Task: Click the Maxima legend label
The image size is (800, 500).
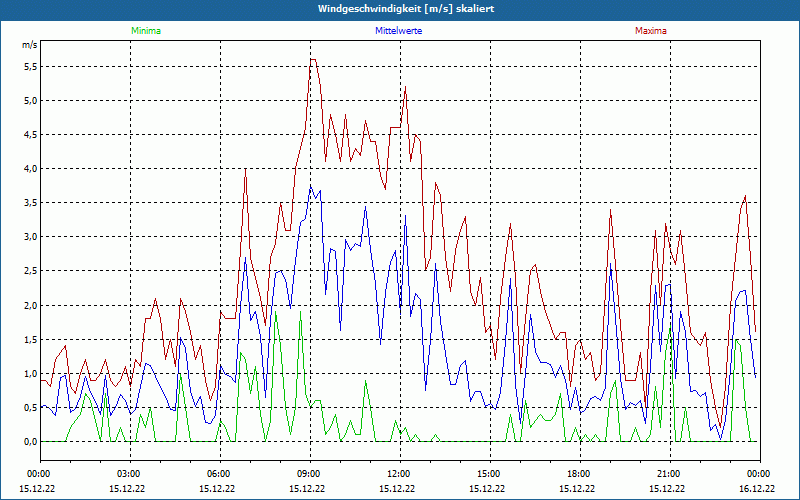Action: click(x=650, y=31)
